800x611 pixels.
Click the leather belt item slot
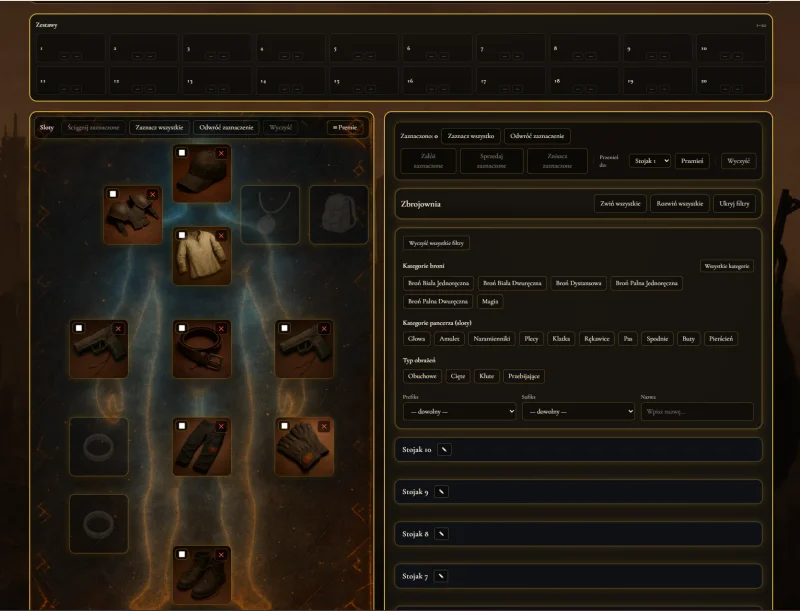tap(202, 350)
